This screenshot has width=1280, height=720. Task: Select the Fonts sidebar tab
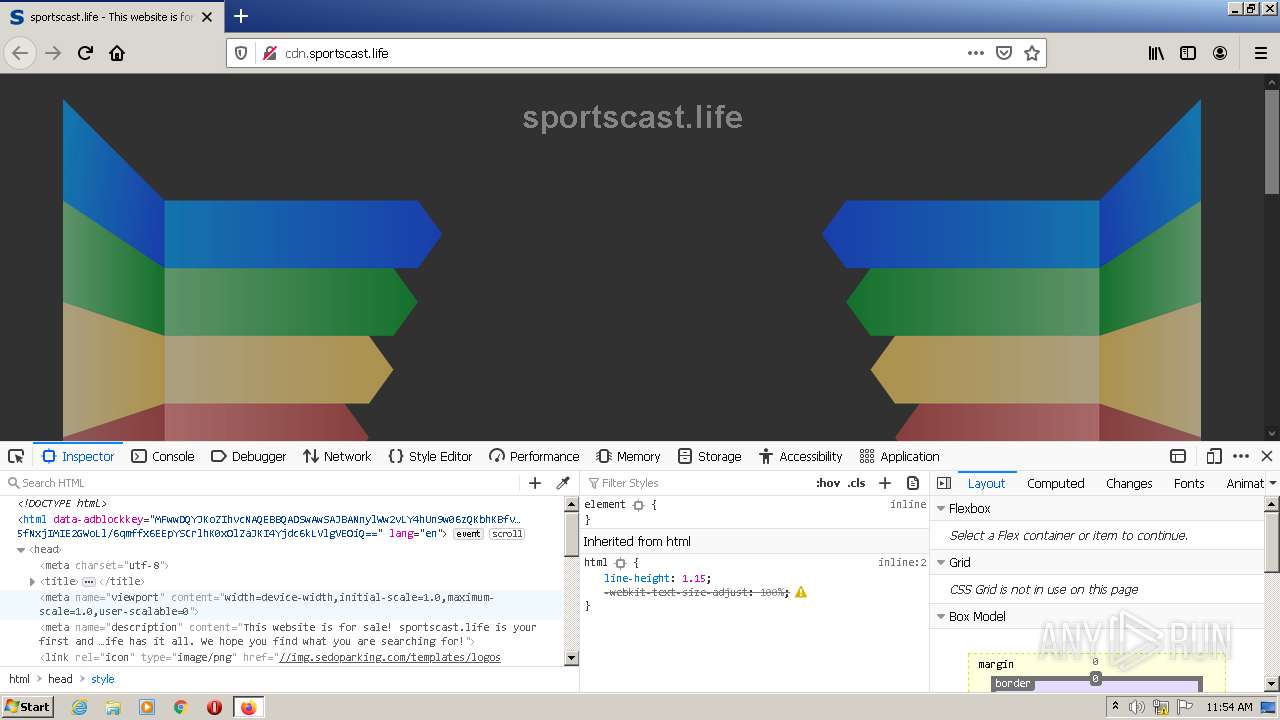tap(1189, 483)
